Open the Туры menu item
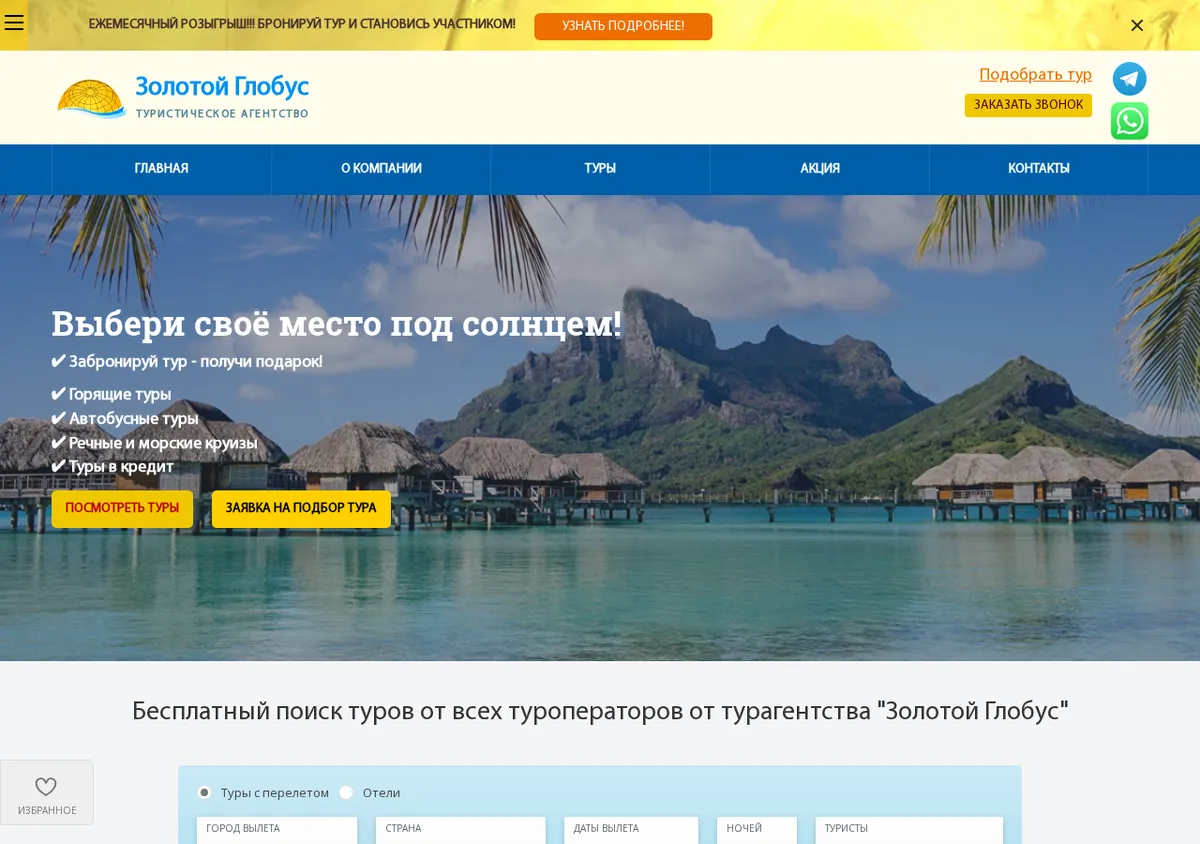The height and width of the screenshot is (844, 1200). 600,169
